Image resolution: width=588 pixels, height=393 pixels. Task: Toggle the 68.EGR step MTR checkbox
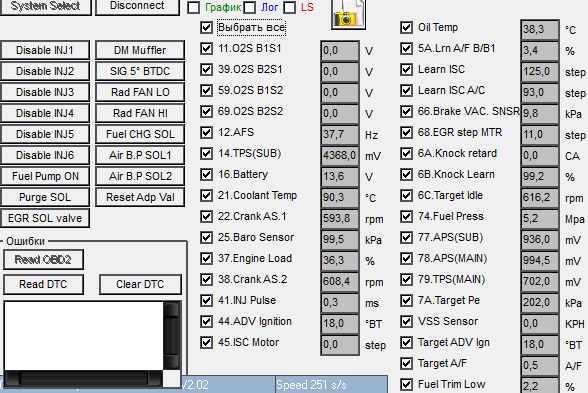(x=406, y=132)
